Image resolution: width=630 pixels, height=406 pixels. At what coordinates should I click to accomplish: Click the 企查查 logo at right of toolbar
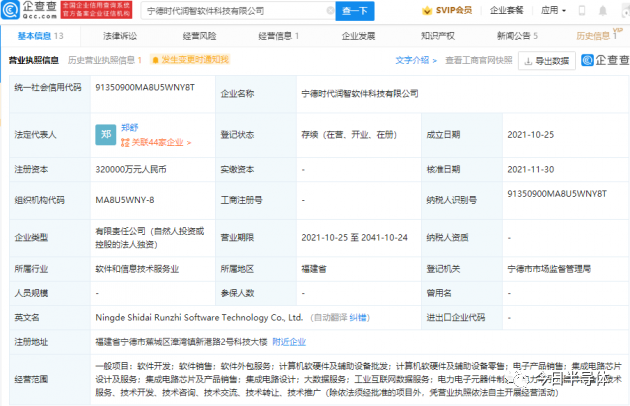click(605, 60)
